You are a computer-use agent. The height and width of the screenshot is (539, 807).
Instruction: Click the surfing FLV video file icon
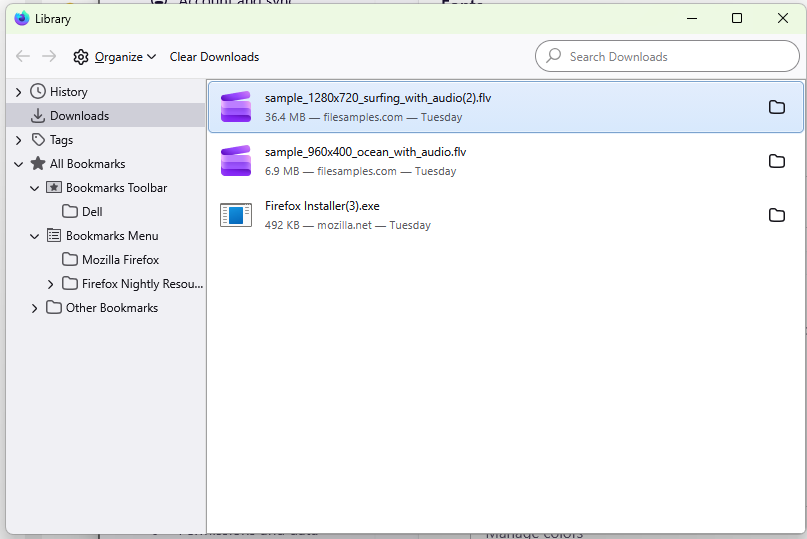(236, 107)
